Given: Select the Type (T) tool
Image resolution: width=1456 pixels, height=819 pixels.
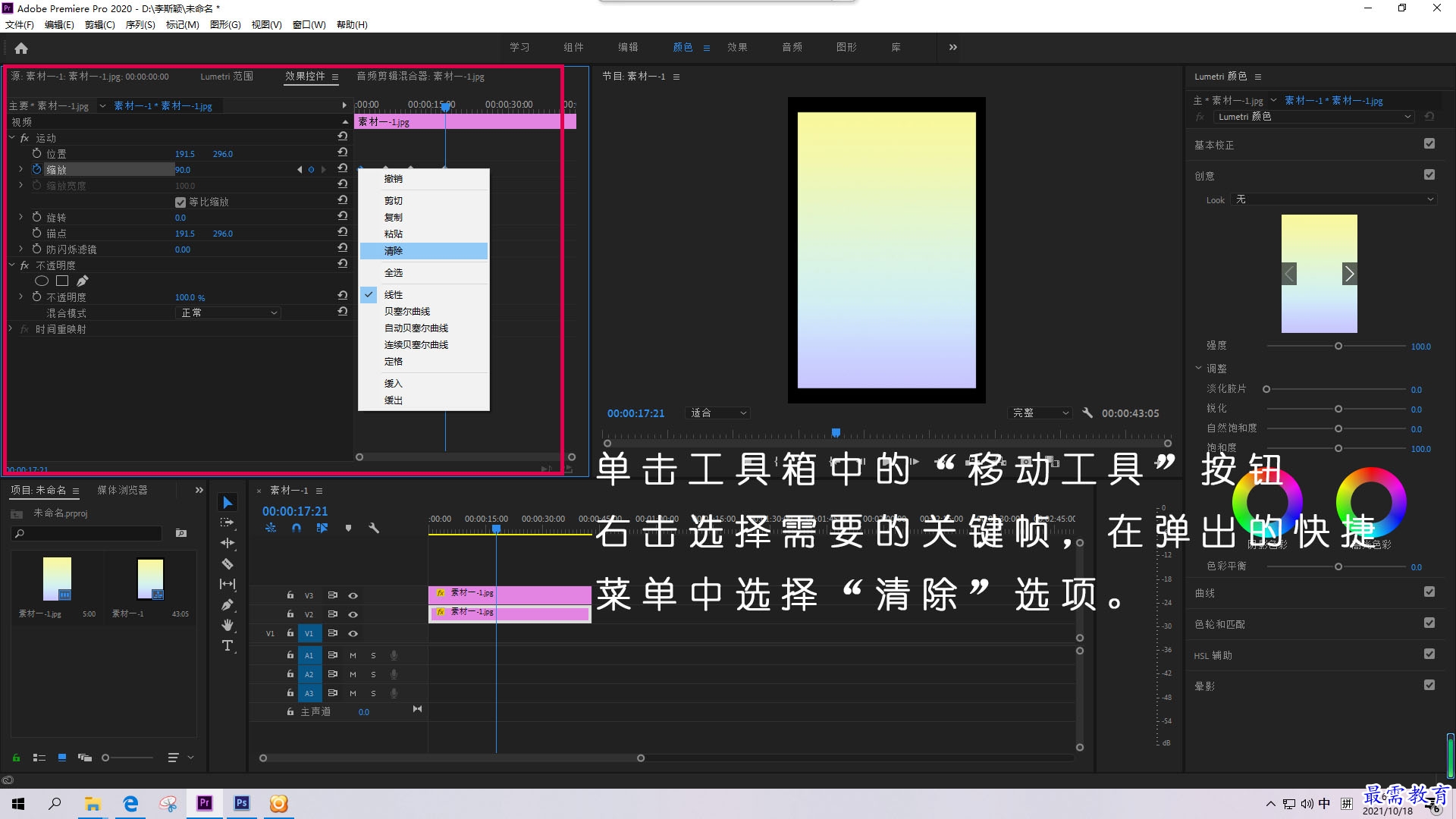Looking at the screenshot, I should pyautogui.click(x=227, y=645).
